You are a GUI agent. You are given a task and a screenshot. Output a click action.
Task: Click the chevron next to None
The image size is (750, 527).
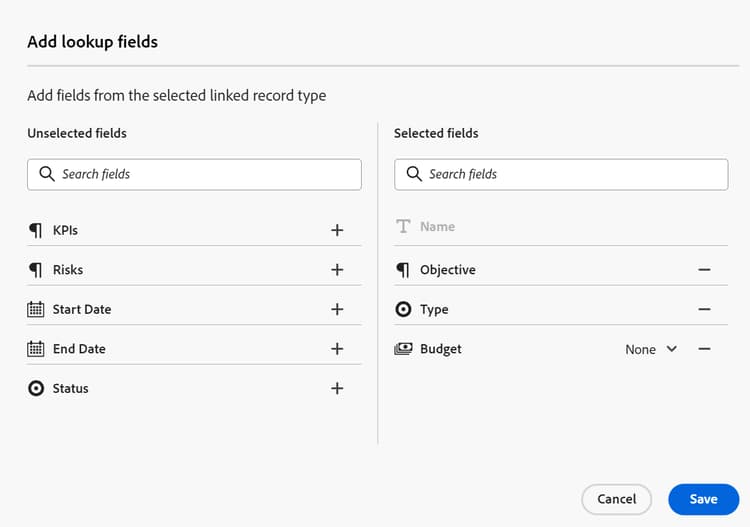tap(671, 349)
